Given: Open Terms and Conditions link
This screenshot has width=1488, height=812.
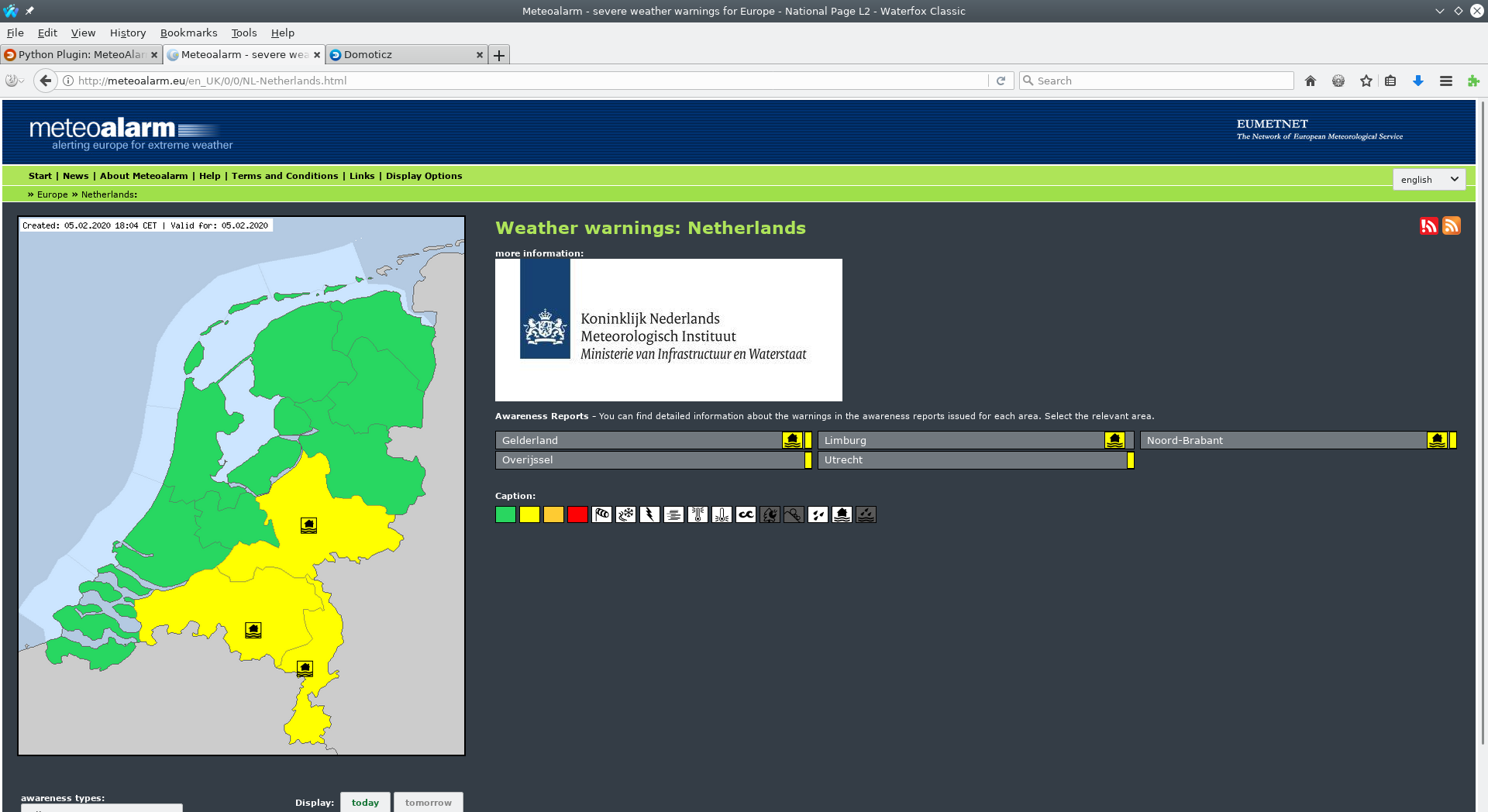Looking at the screenshot, I should [x=284, y=176].
